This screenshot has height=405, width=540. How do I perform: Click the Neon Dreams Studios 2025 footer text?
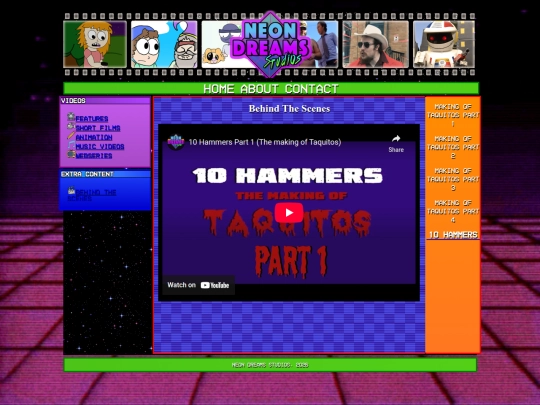click(x=270, y=365)
